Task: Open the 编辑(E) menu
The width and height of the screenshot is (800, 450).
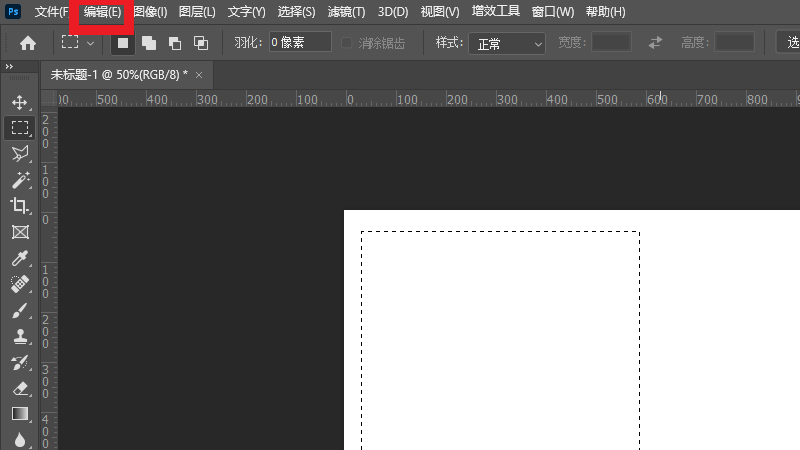Action: tap(102, 12)
